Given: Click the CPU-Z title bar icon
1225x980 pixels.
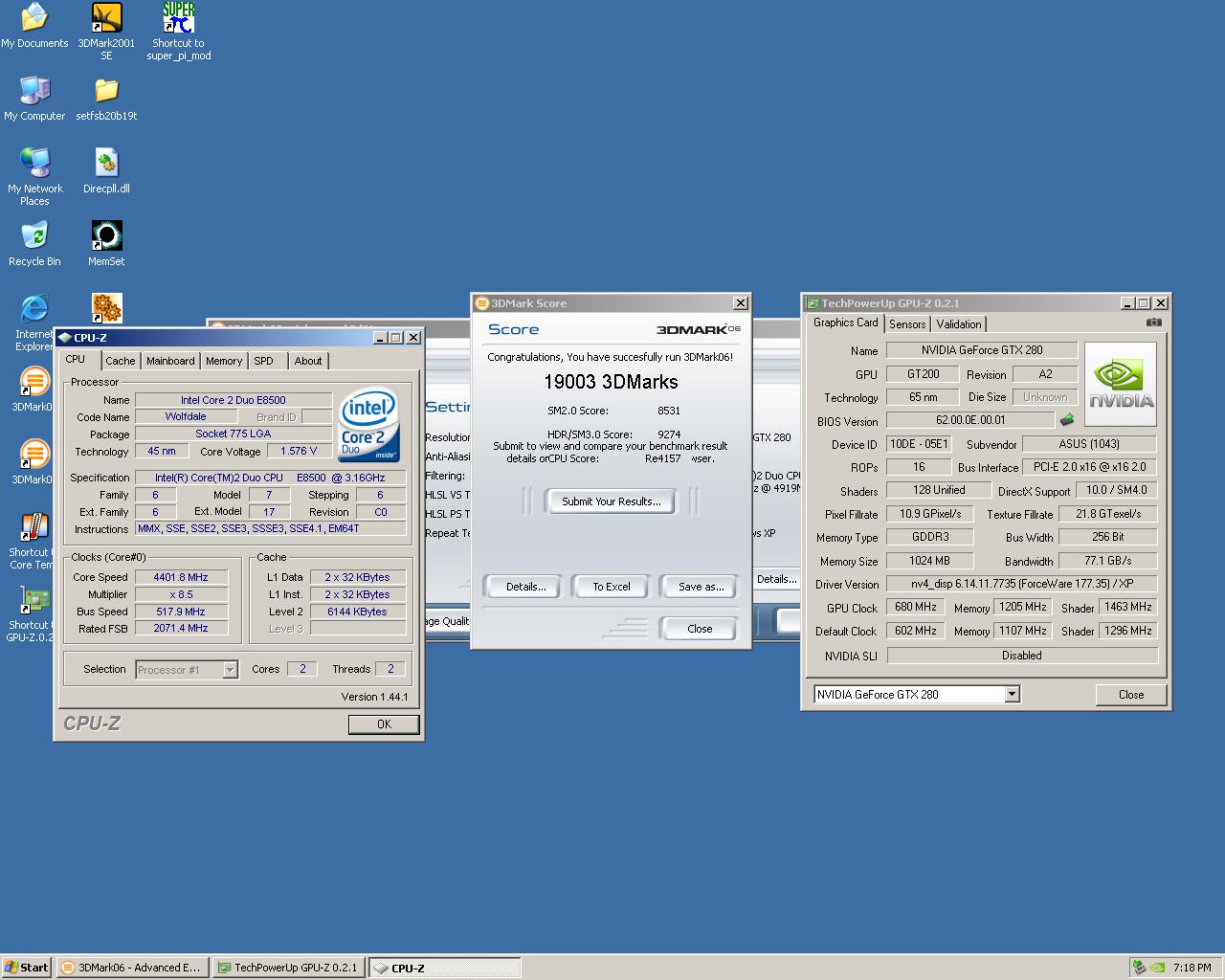Looking at the screenshot, I should (x=64, y=337).
